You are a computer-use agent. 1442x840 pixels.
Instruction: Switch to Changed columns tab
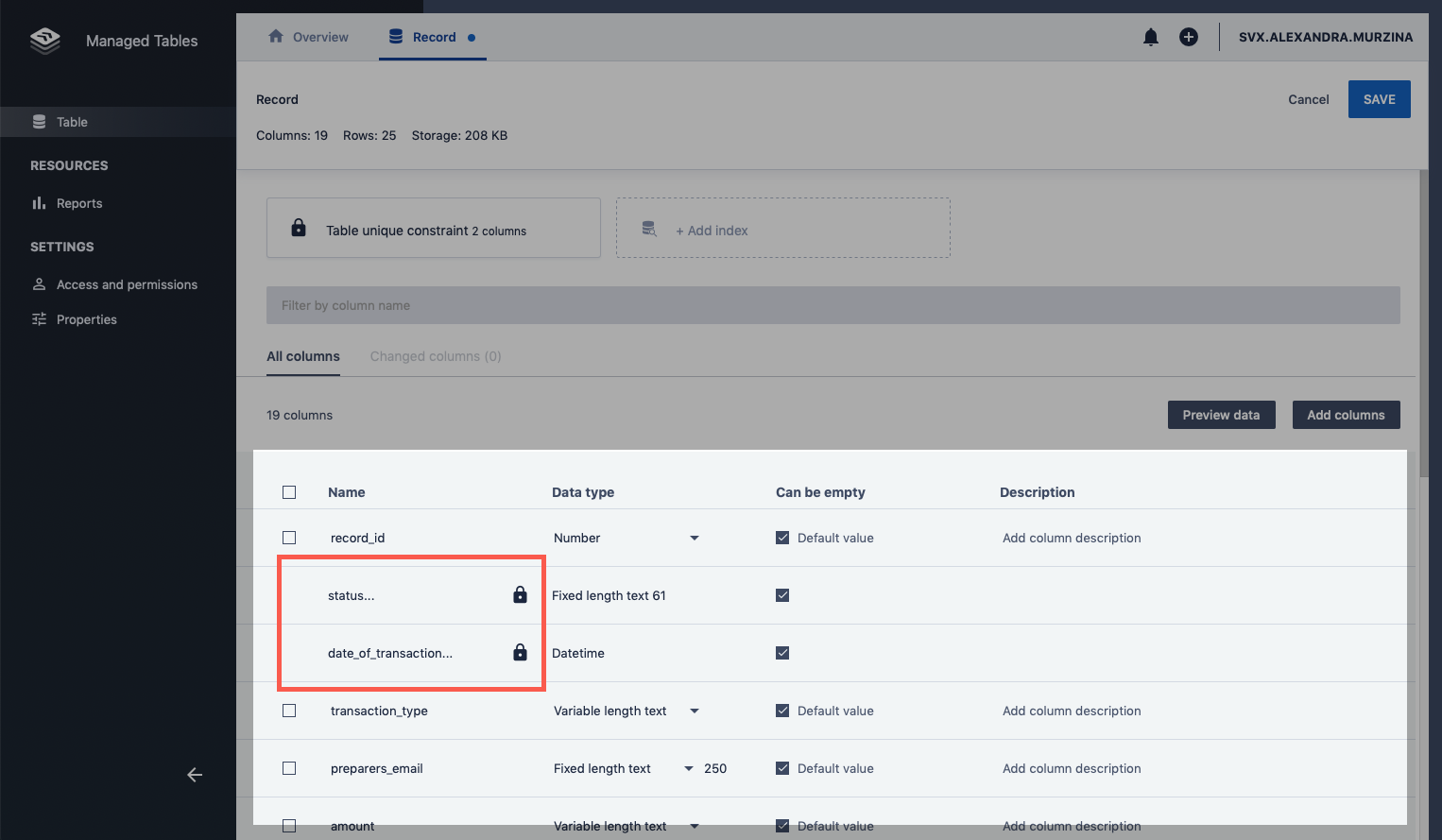pyautogui.click(x=436, y=356)
